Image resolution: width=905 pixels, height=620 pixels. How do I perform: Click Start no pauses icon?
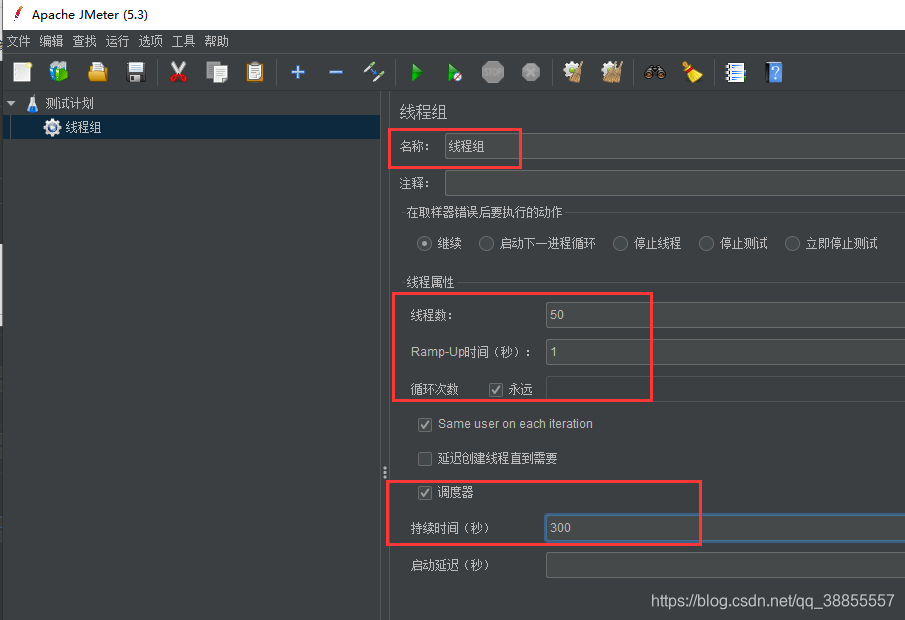pyautogui.click(x=454, y=72)
